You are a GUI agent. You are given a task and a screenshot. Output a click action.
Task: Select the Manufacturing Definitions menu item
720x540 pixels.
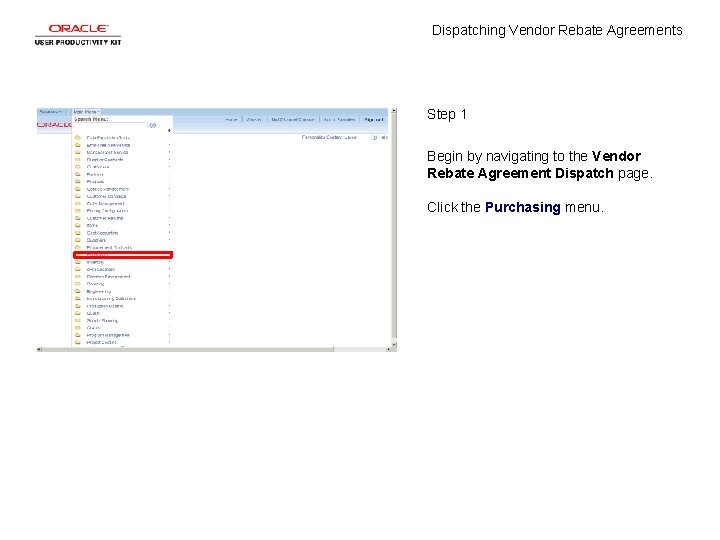(111, 298)
